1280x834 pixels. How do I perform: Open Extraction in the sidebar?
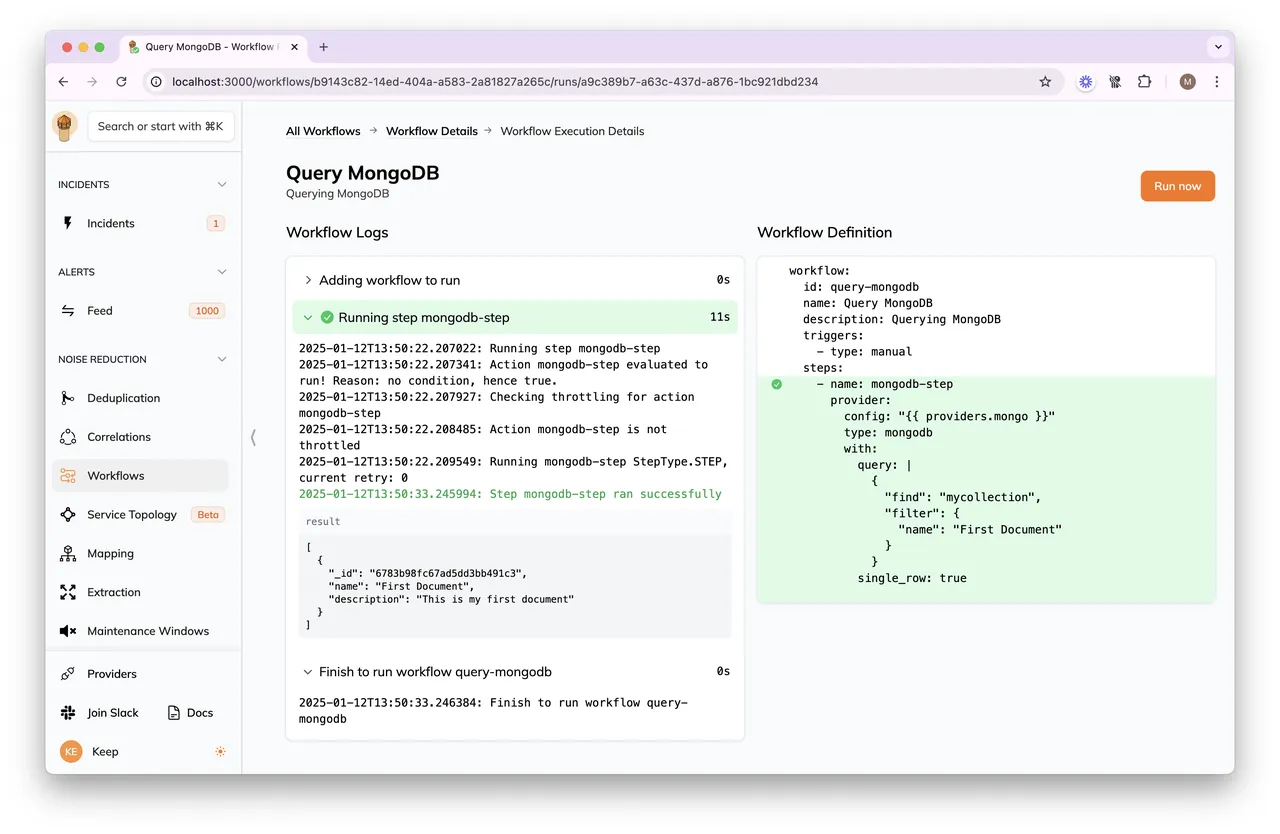pos(140,592)
